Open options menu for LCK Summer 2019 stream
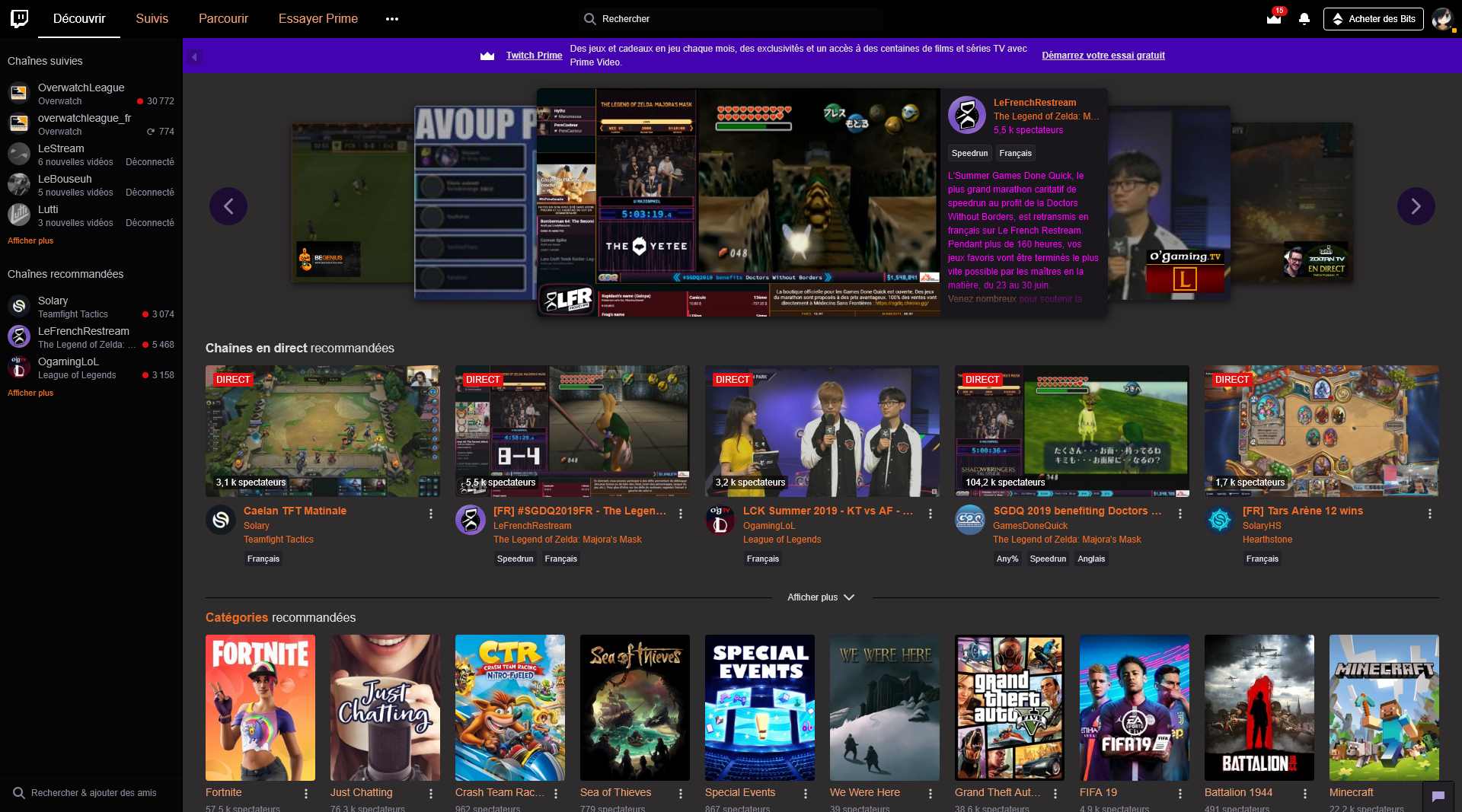 931,514
